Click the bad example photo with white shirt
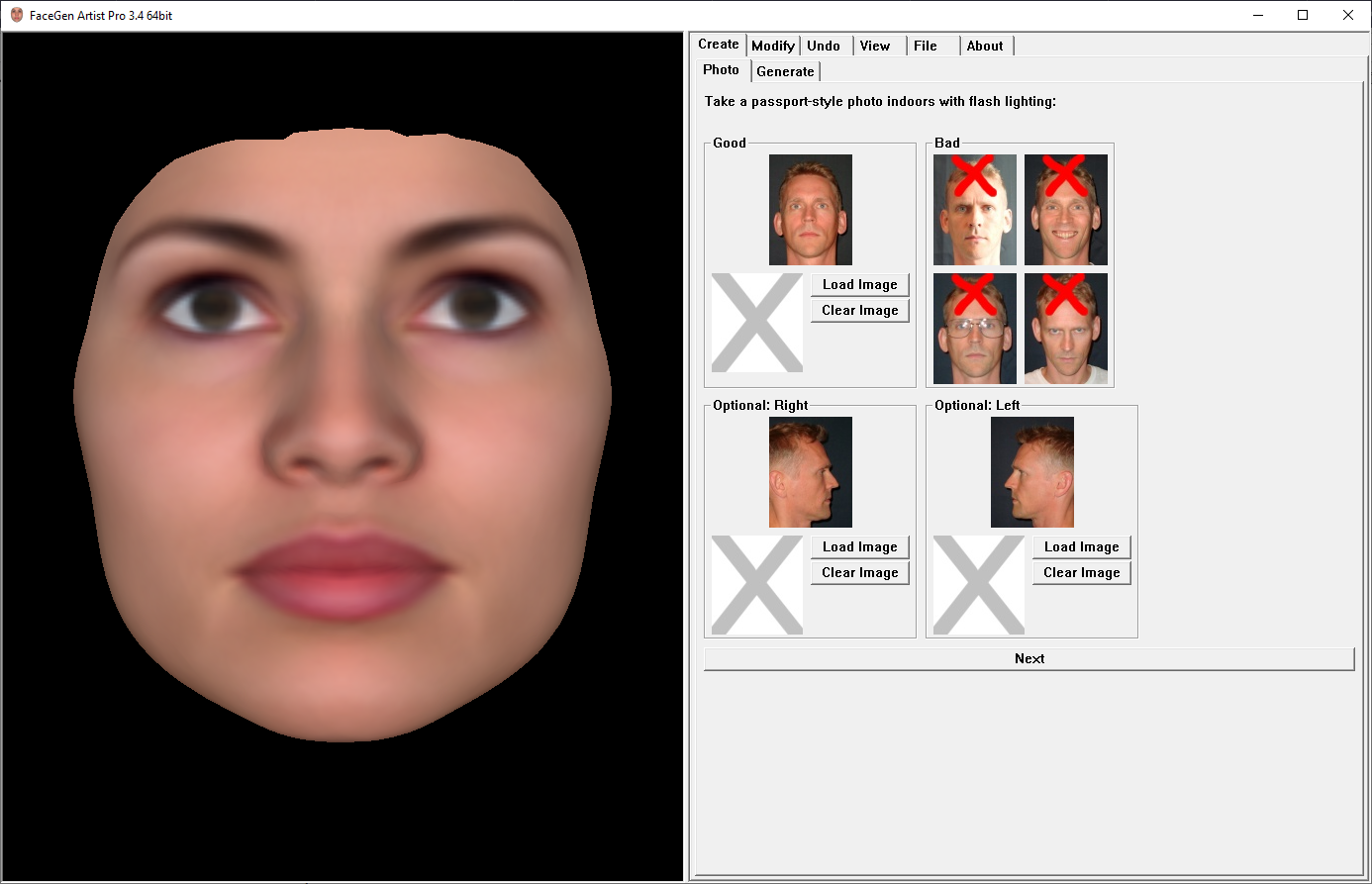 (1066, 329)
